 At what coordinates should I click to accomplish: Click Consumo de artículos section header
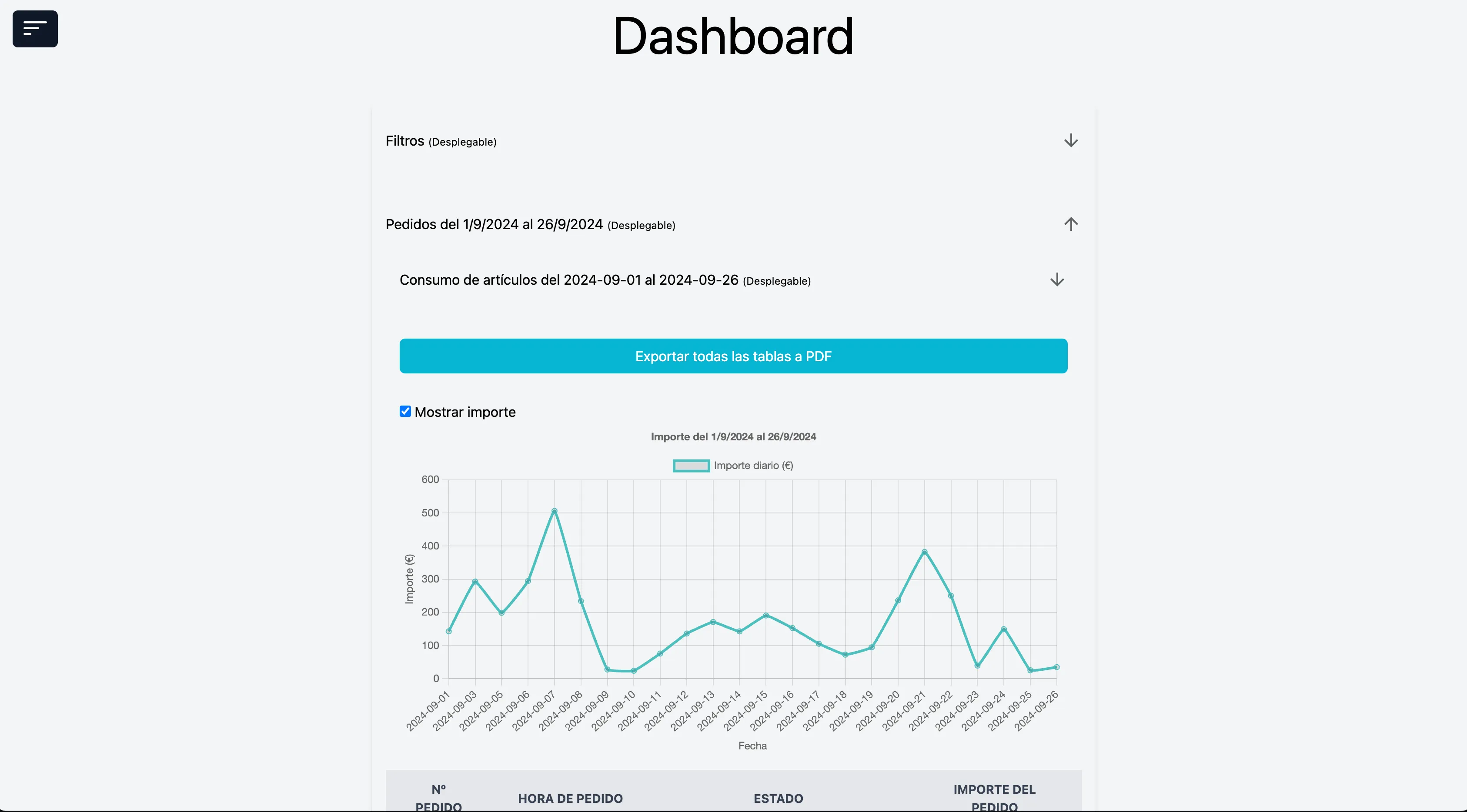605,280
